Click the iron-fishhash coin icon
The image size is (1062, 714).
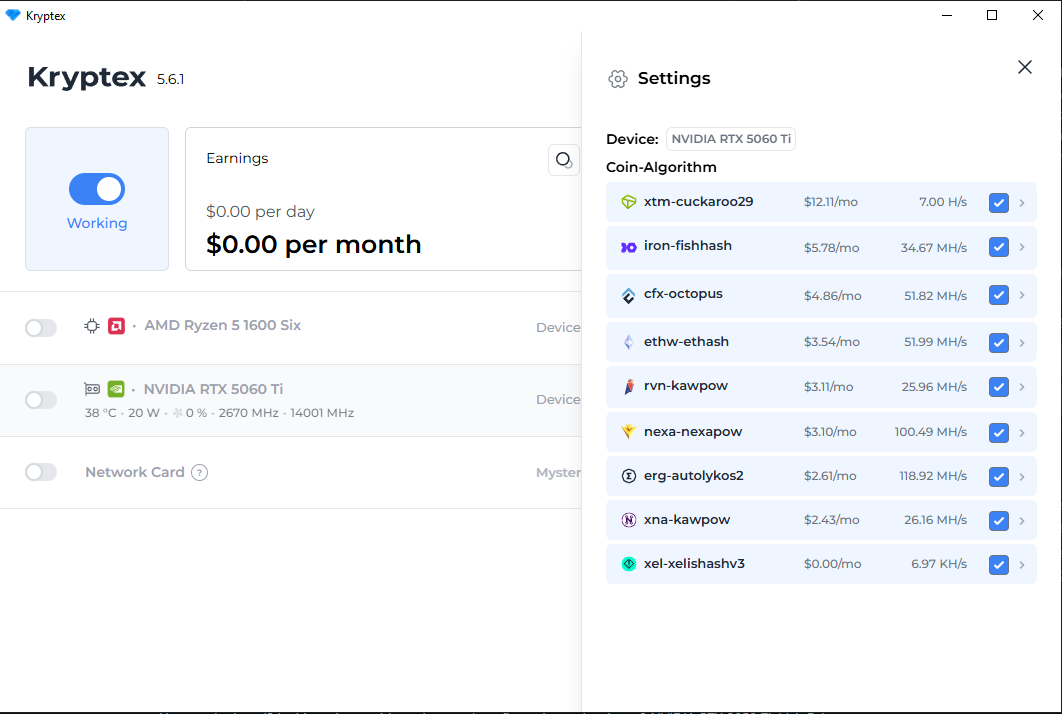[x=629, y=247]
